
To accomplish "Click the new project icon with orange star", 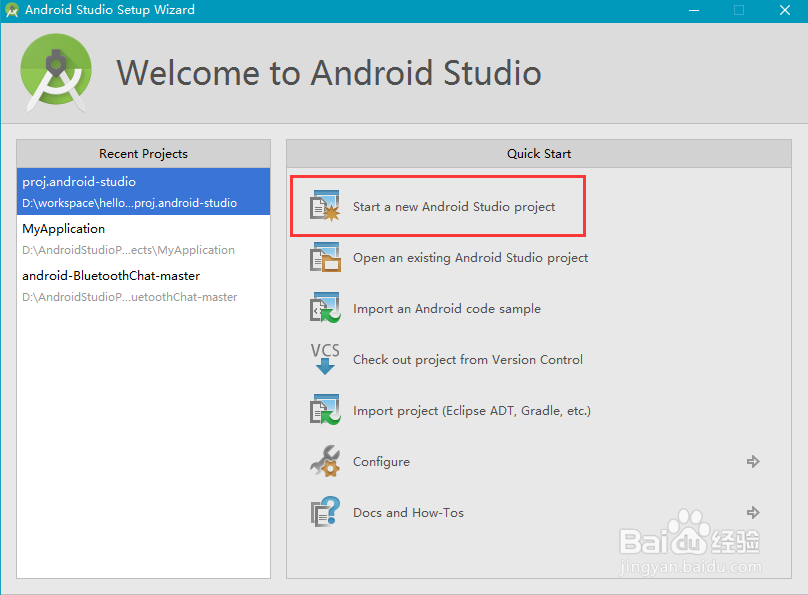I will pyautogui.click(x=325, y=206).
